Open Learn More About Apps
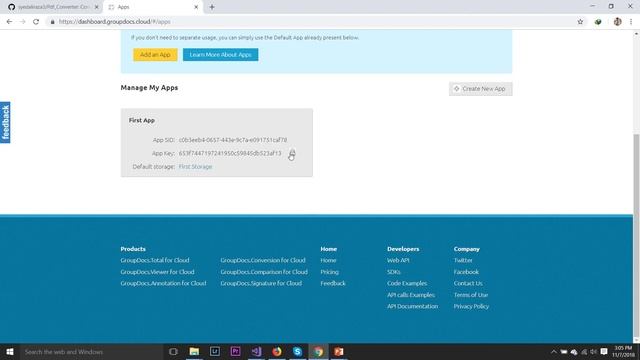Image resolution: width=640 pixels, height=360 pixels. point(220,55)
